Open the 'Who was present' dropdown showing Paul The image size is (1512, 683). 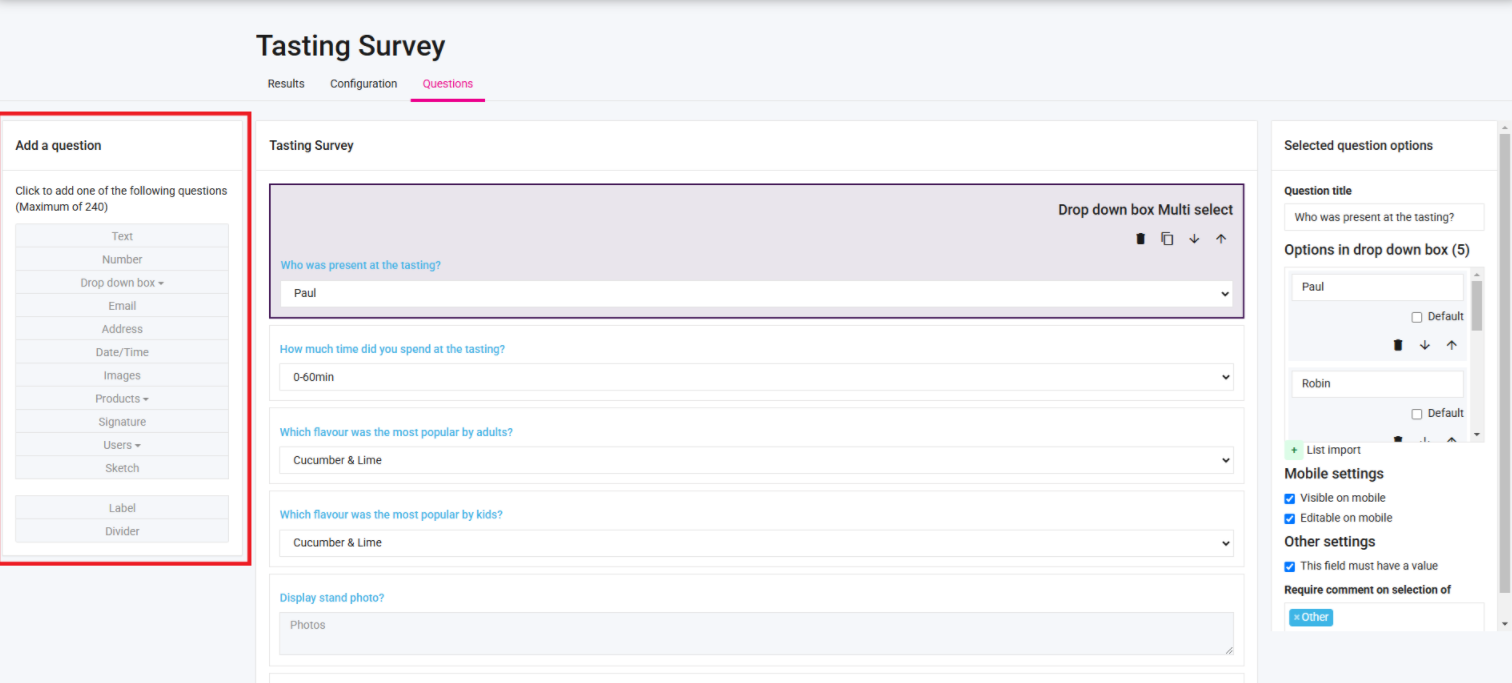pos(756,294)
